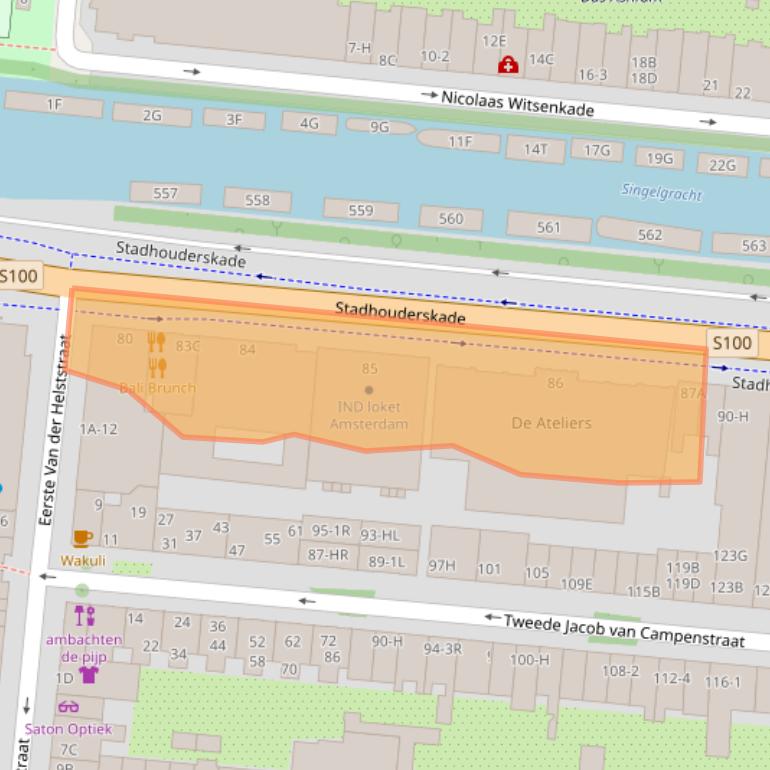The image size is (770, 770).
Task: Open the Saton Optiek glasses icon
Action: (x=68, y=707)
